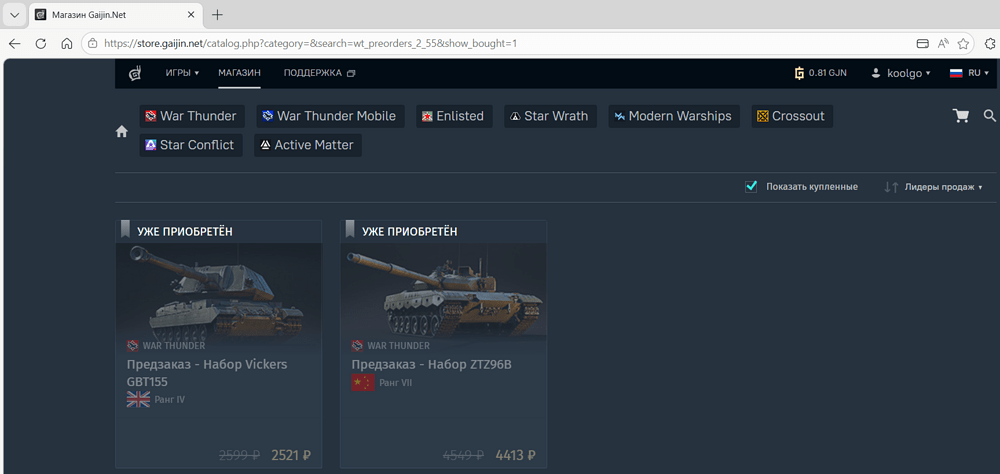Open the RU language selector
1000x474 pixels.
969,73
